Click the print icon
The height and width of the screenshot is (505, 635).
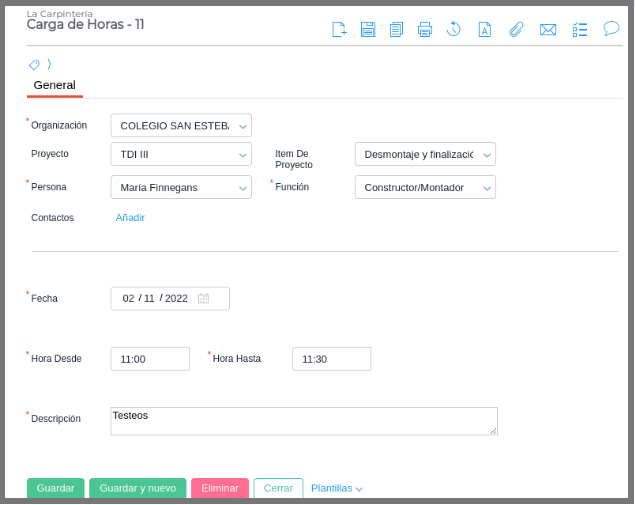[425, 29]
